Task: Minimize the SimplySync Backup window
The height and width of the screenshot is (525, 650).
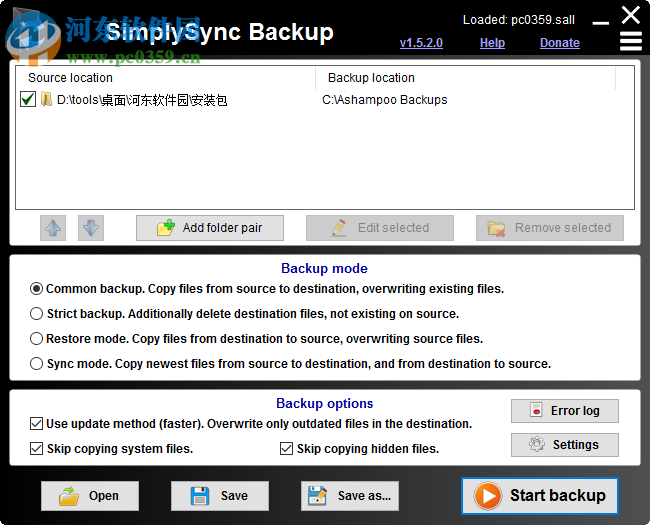Action: (x=601, y=23)
